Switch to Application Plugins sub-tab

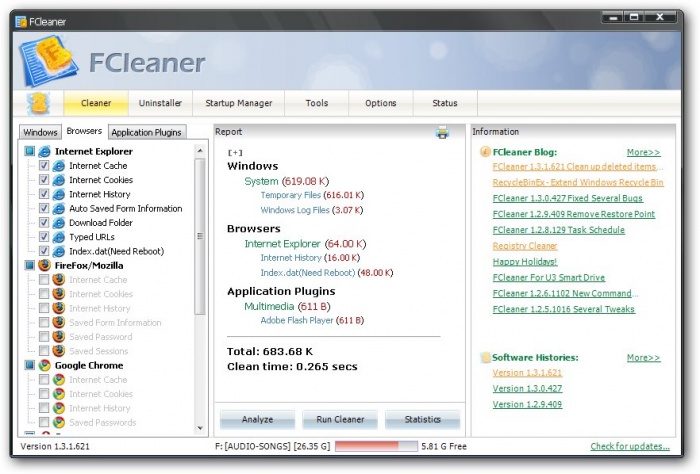tap(146, 133)
